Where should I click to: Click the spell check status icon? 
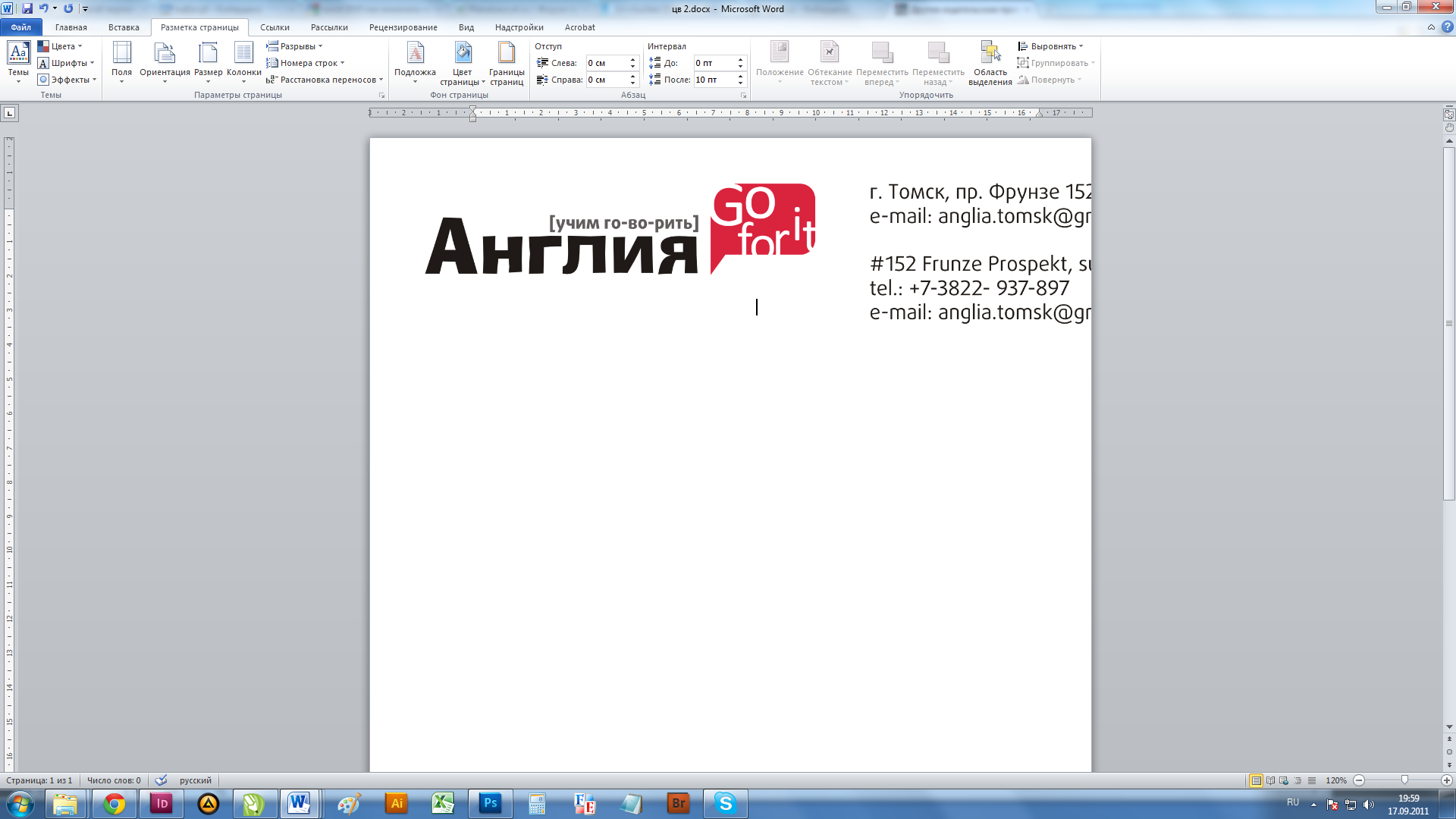tap(161, 780)
